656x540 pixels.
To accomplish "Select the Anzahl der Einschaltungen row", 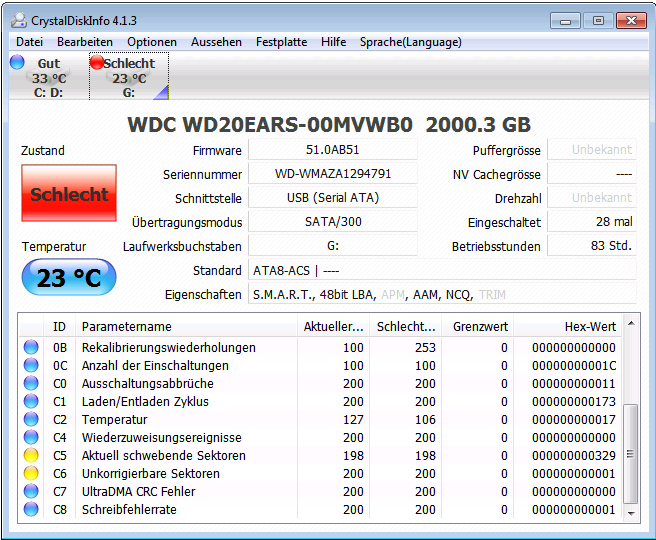I will pos(320,365).
